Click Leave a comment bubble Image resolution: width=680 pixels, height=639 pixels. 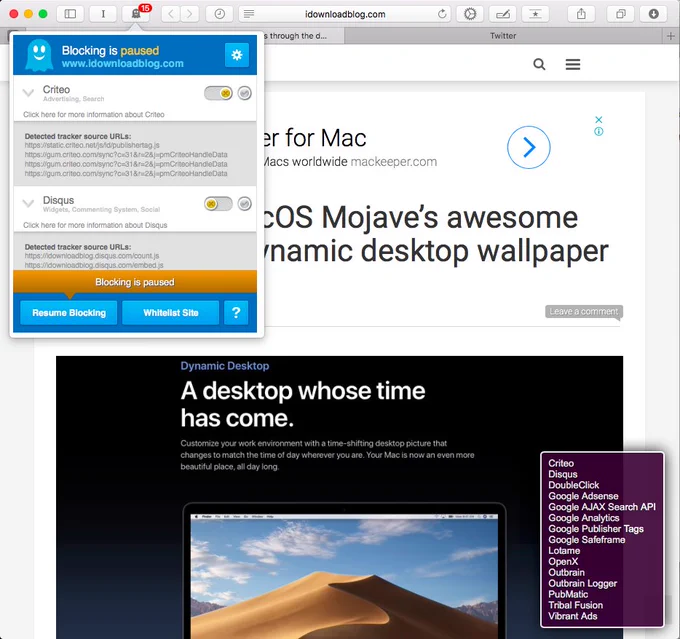tap(584, 311)
